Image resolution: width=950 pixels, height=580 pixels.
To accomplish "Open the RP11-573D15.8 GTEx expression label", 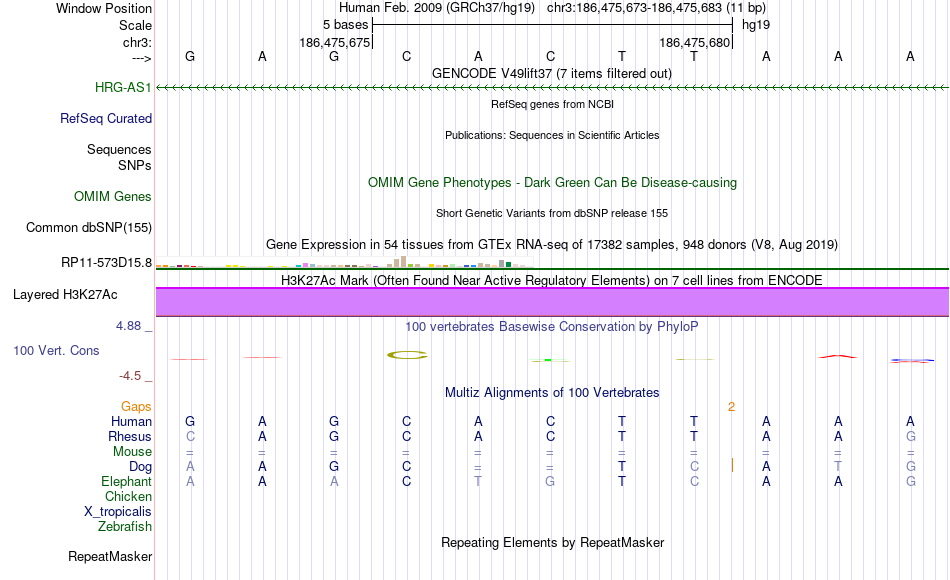I will 106,262.
